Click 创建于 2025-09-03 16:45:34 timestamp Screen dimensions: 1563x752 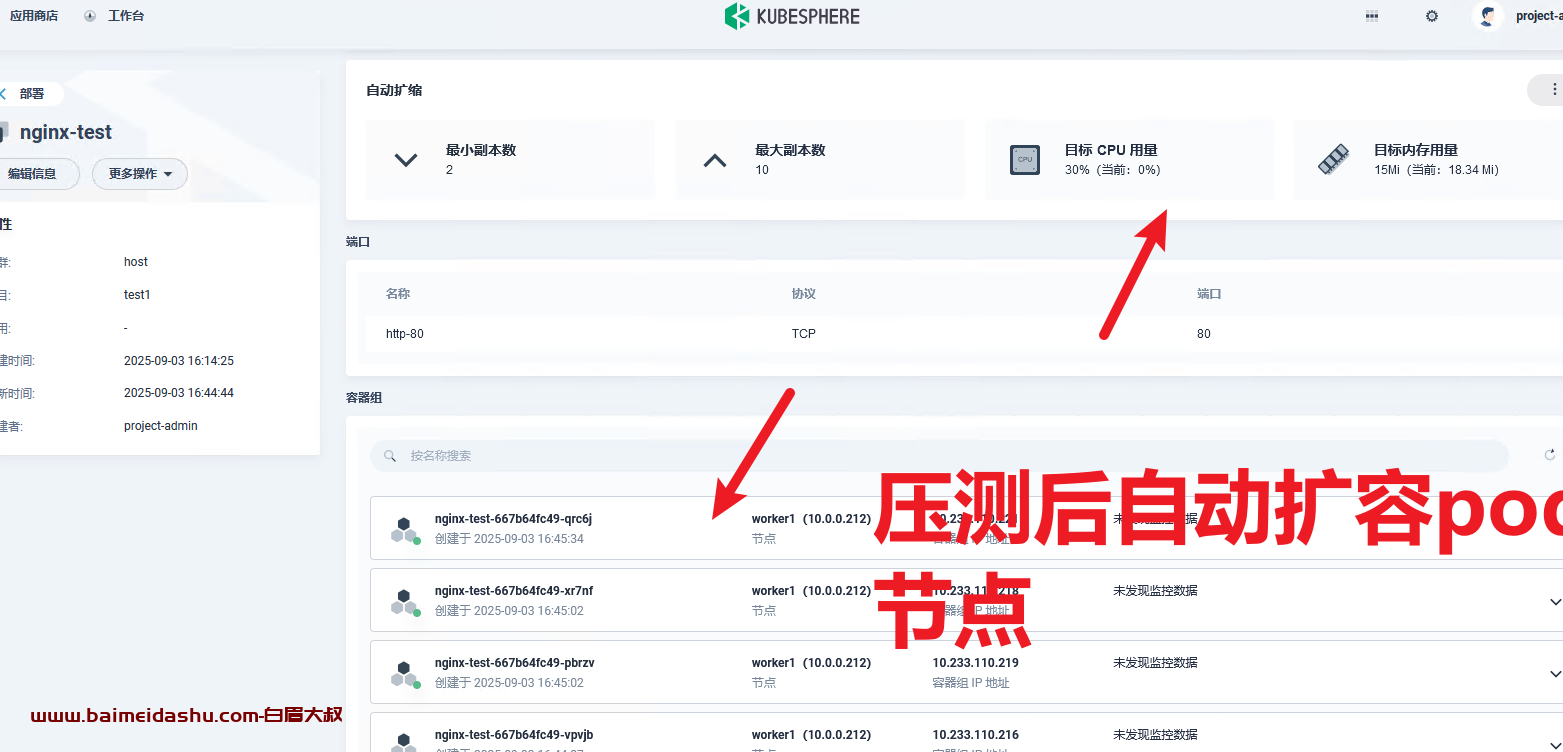pyautogui.click(x=509, y=539)
